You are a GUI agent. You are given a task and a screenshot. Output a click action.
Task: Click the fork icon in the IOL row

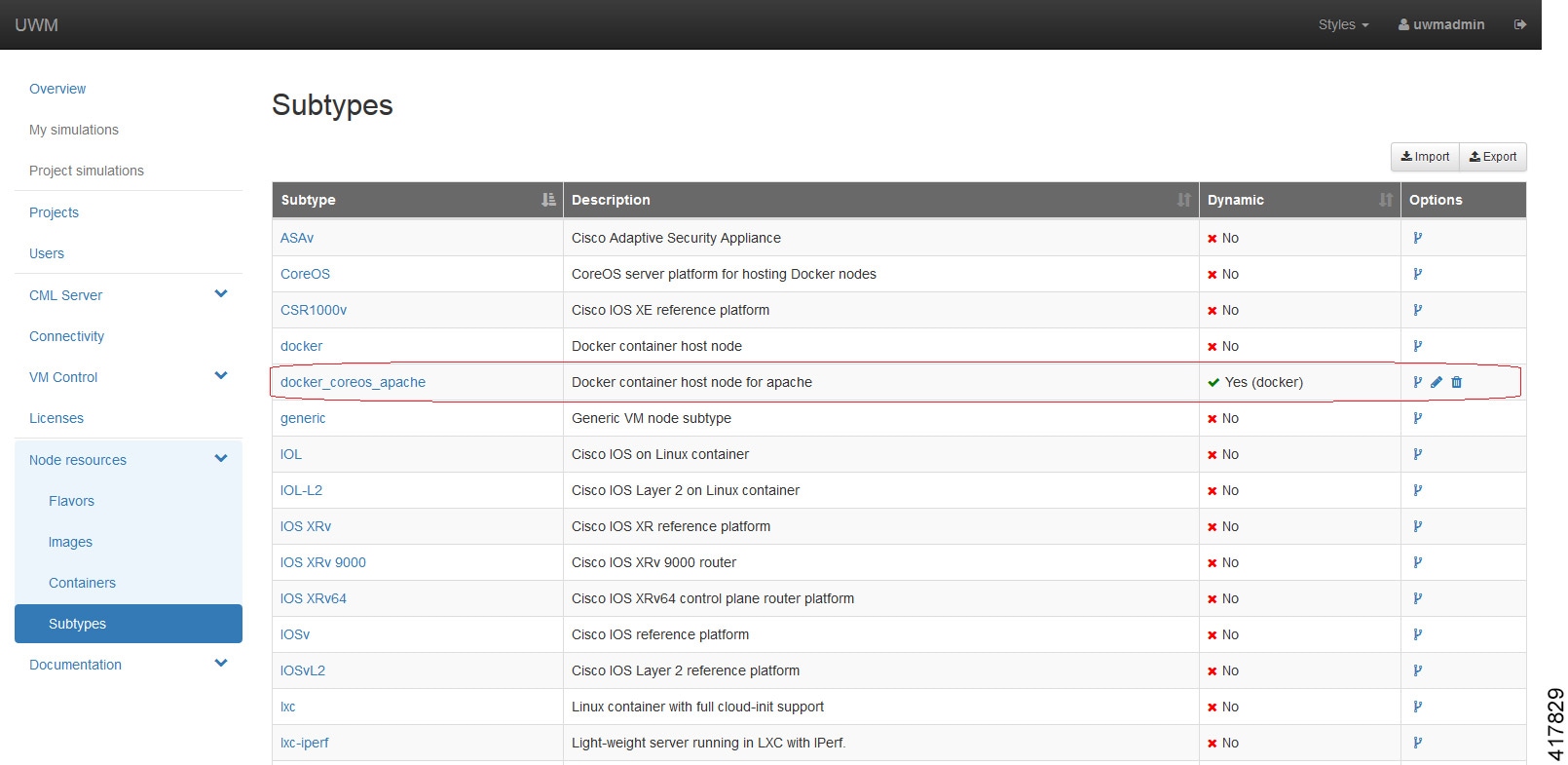(x=1417, y=454)
